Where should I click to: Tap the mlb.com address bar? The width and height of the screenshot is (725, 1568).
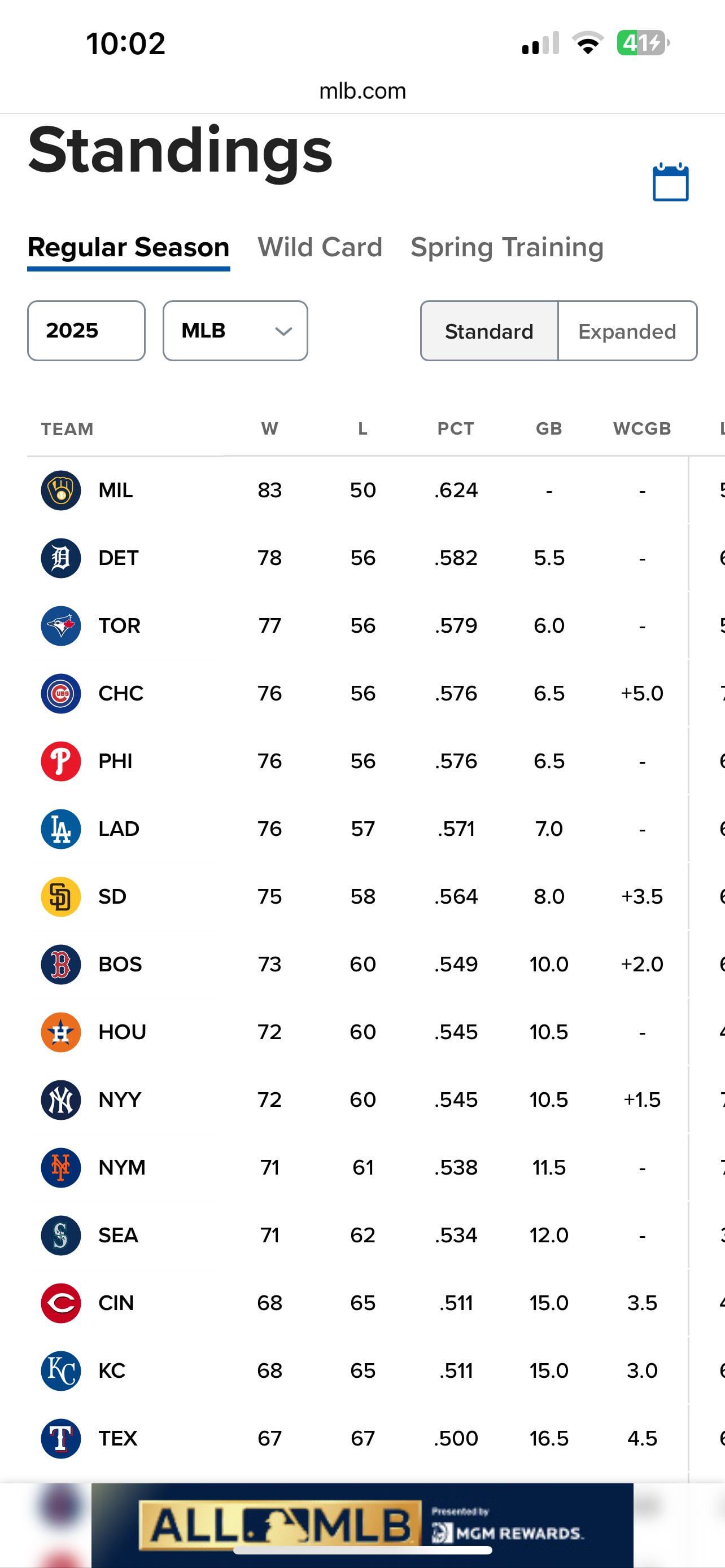362,91
